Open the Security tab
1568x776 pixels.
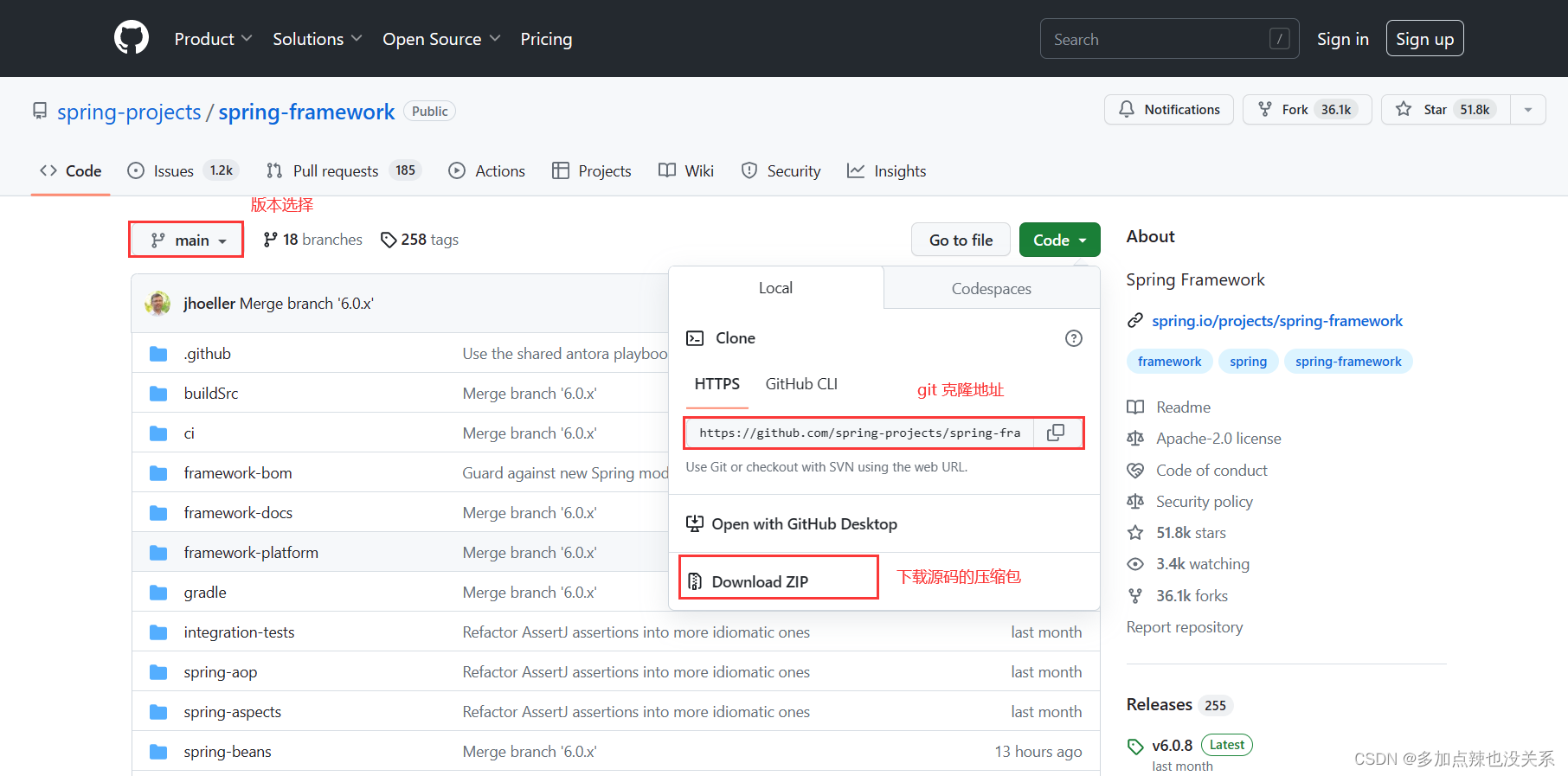coord(781,170)
